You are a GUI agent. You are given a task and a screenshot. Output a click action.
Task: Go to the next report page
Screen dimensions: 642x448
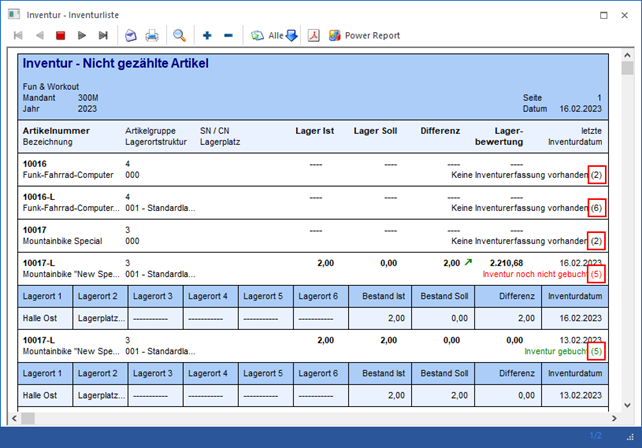tap(83, 36)
